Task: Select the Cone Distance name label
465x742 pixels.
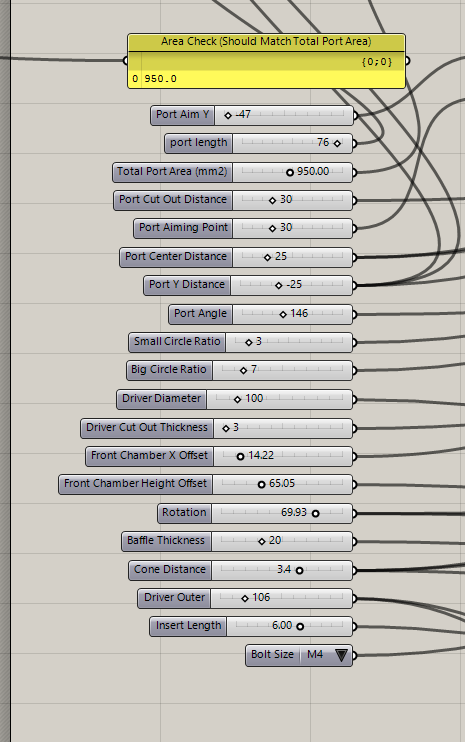Action: click(x=170, y=570)
